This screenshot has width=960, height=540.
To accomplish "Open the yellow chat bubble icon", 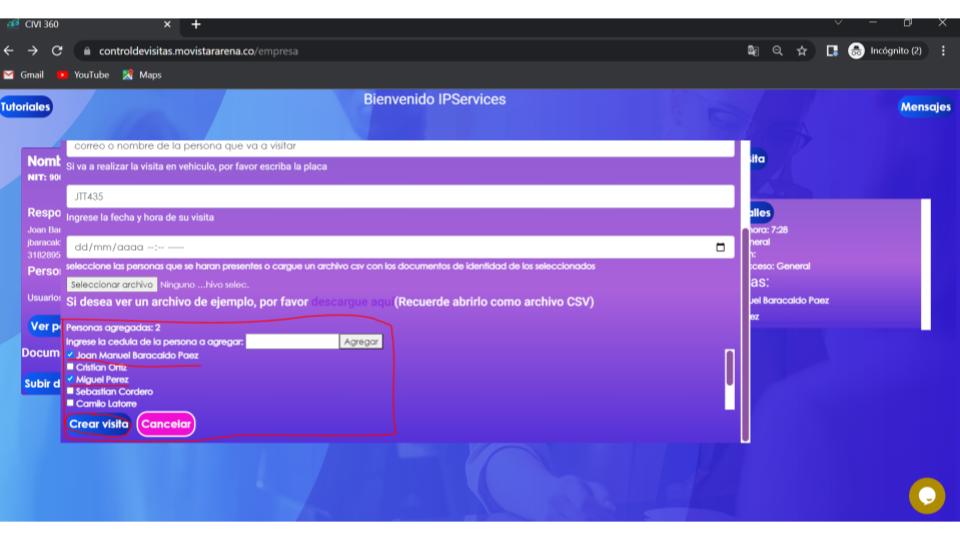I will (927, 496).
